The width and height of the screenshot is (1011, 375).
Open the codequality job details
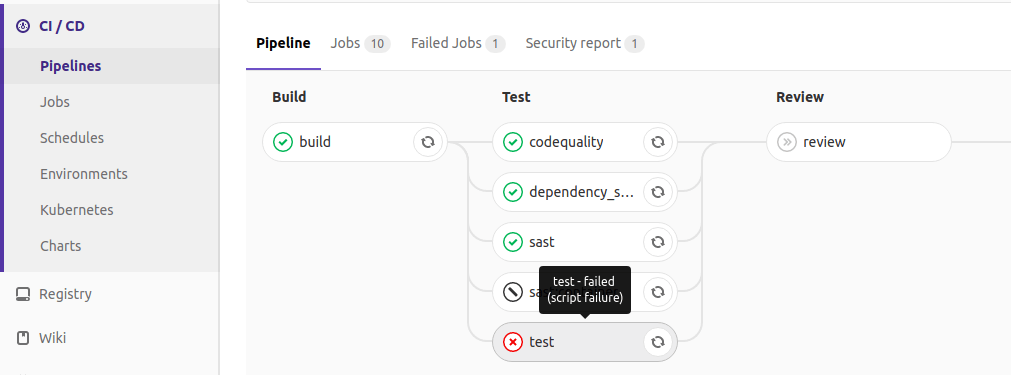click(x=566, y=142)
